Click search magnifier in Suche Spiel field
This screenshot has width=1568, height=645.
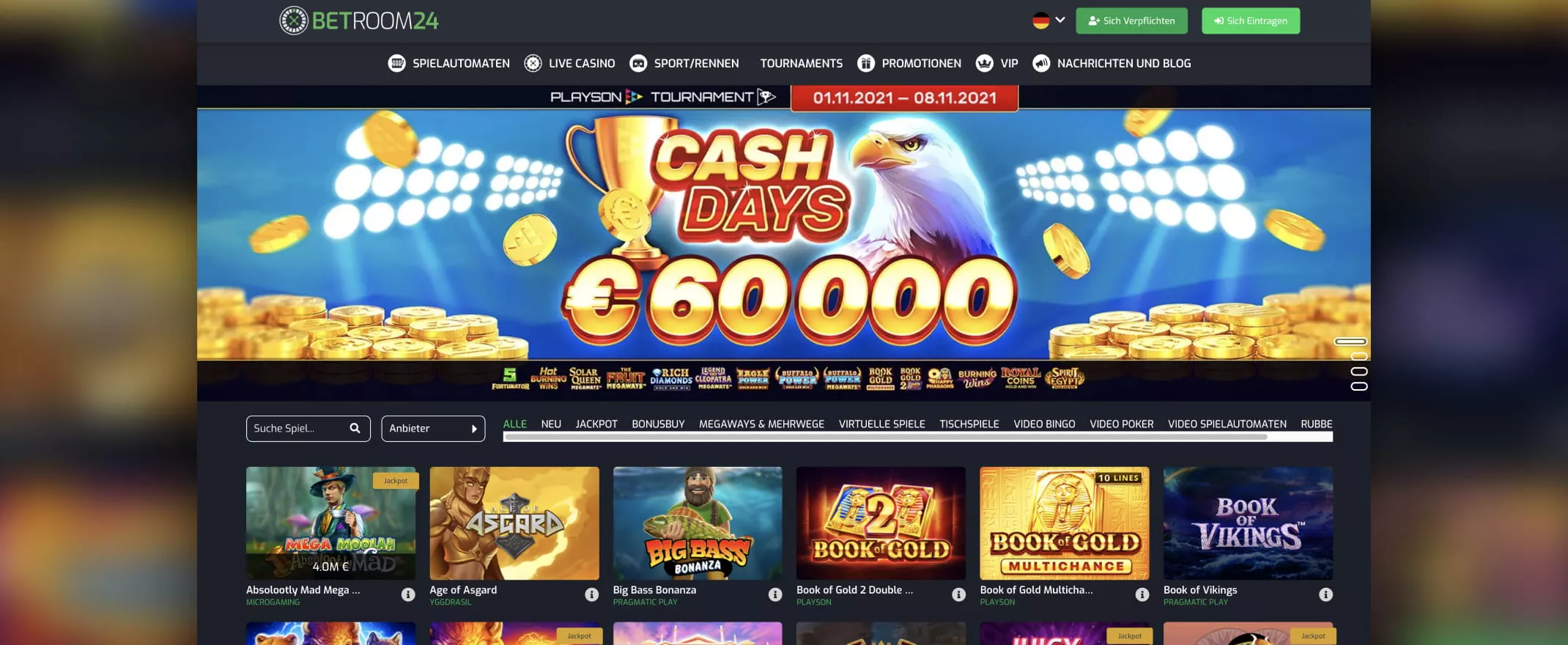pyautogui.click(x=355, y=428)
